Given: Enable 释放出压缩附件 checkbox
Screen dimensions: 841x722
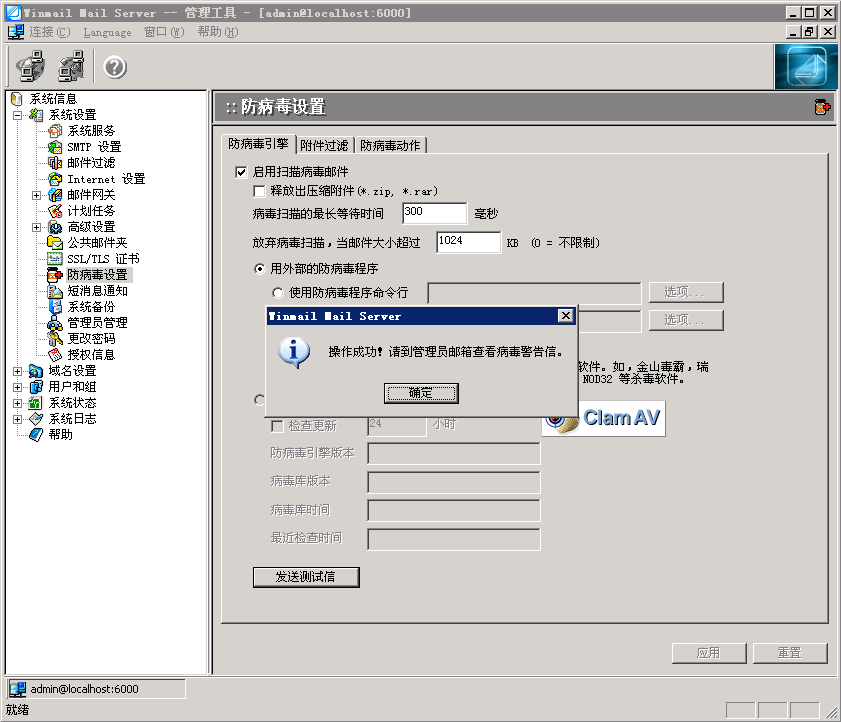Looking at the screenshot, I should (x=260, y=191).
